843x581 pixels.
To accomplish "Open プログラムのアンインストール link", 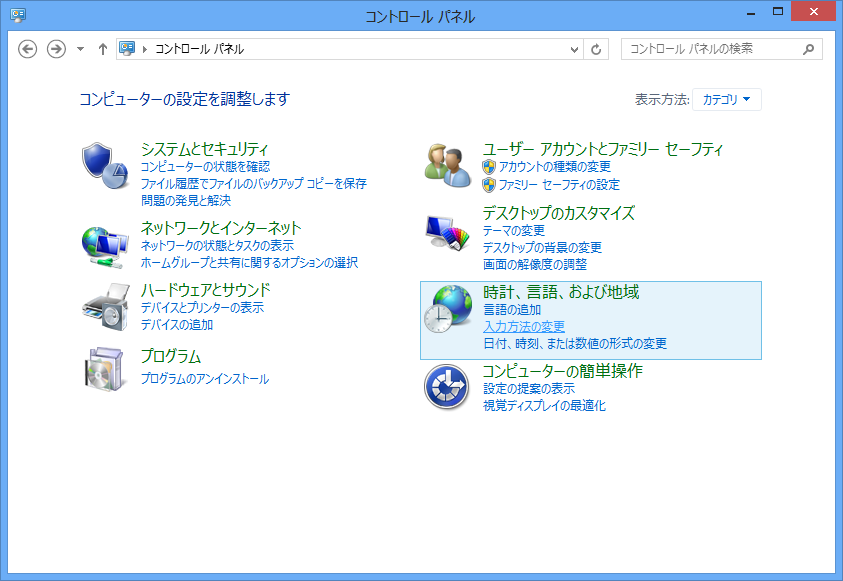I will pyautogui.click(x=205, y=379).
